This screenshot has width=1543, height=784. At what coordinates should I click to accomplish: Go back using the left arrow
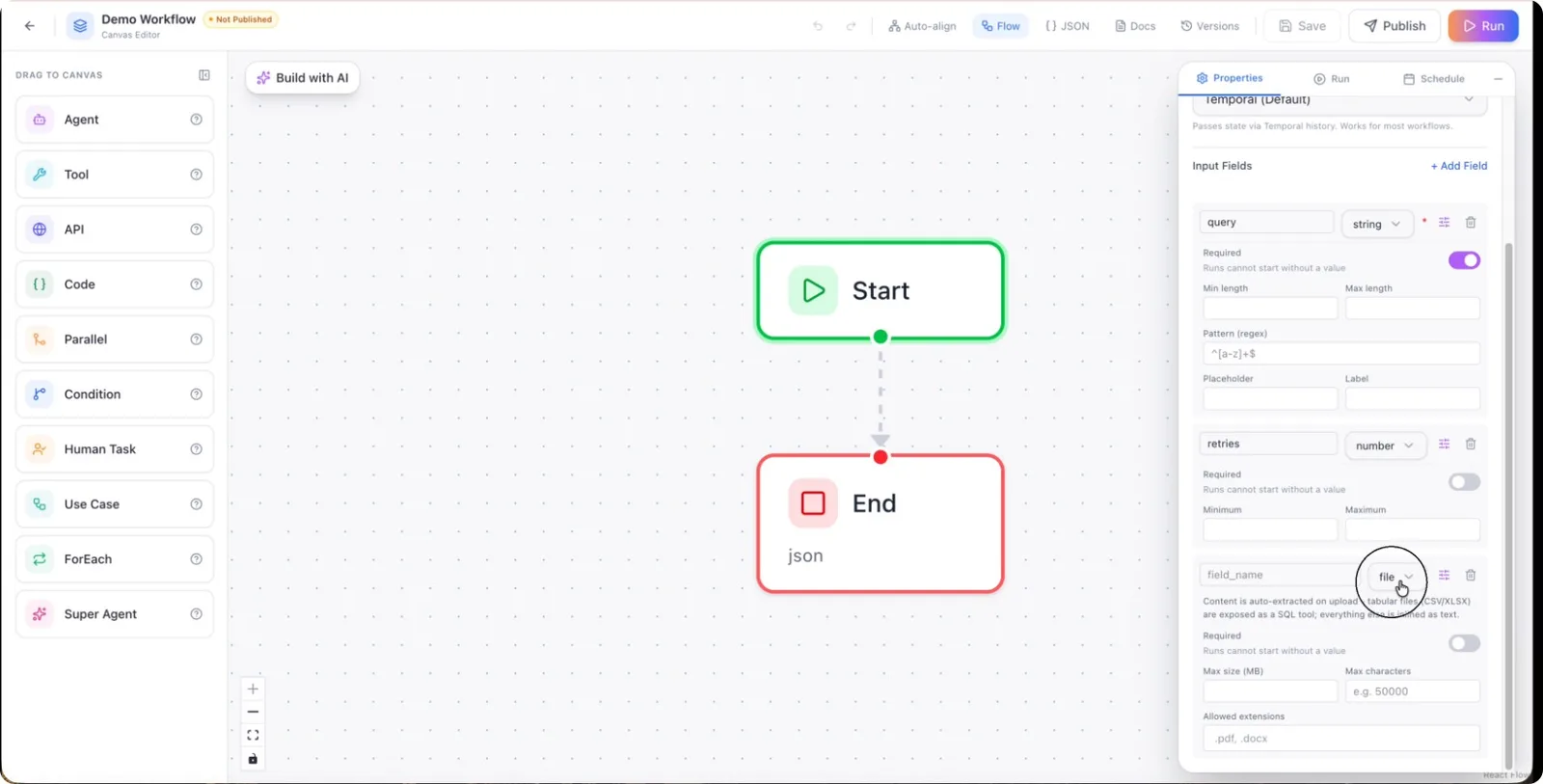(30, 26)
